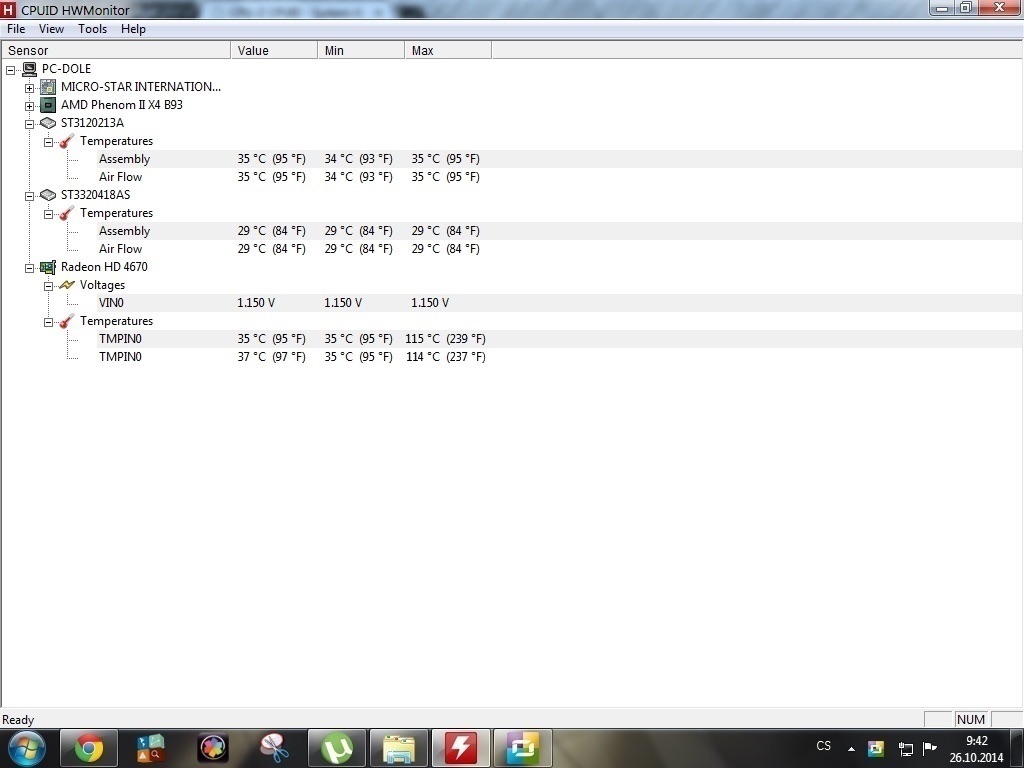Image resolution: width=1024 pixels, height=768 pixels.
Task: Click the Voltages lightning icon
Action: (67, 285)
